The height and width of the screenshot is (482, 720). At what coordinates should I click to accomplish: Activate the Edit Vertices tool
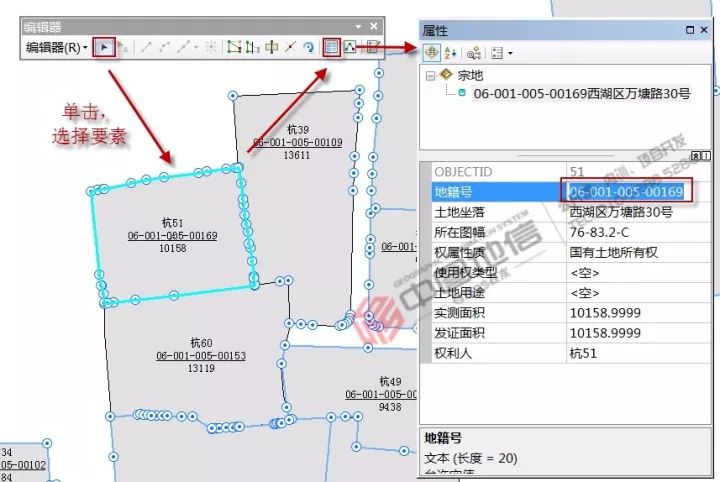[234, 47]
